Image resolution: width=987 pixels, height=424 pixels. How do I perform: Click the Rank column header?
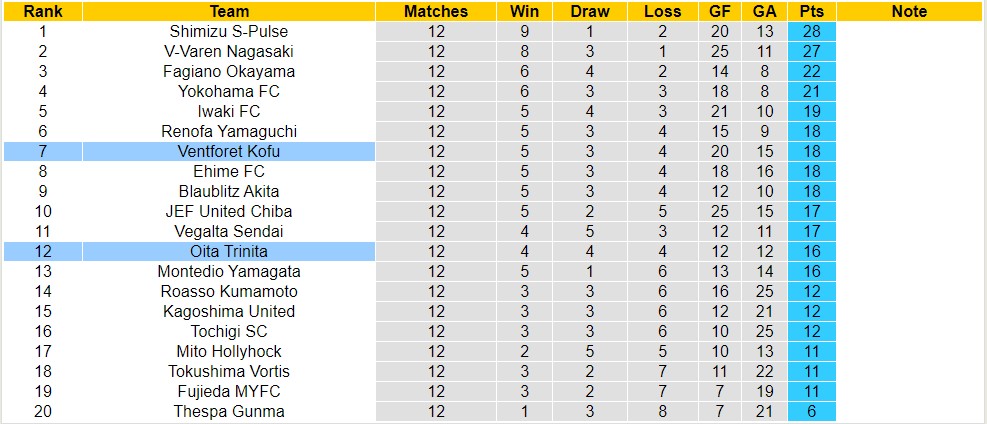[42, 11]
